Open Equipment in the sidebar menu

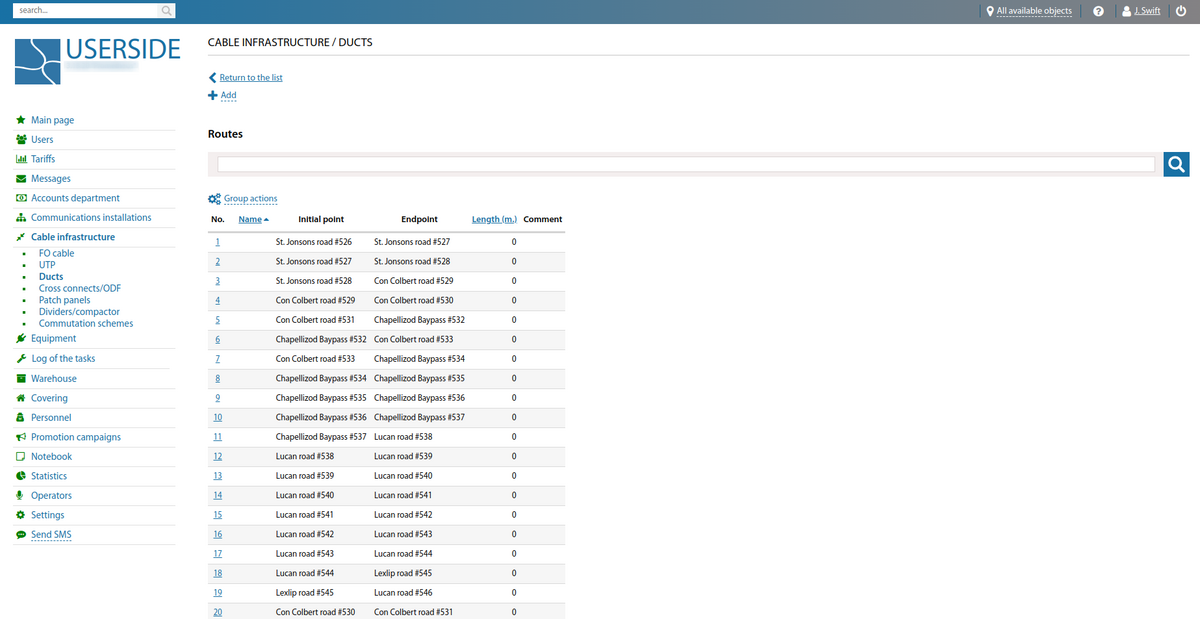click(x=53, y=338)
